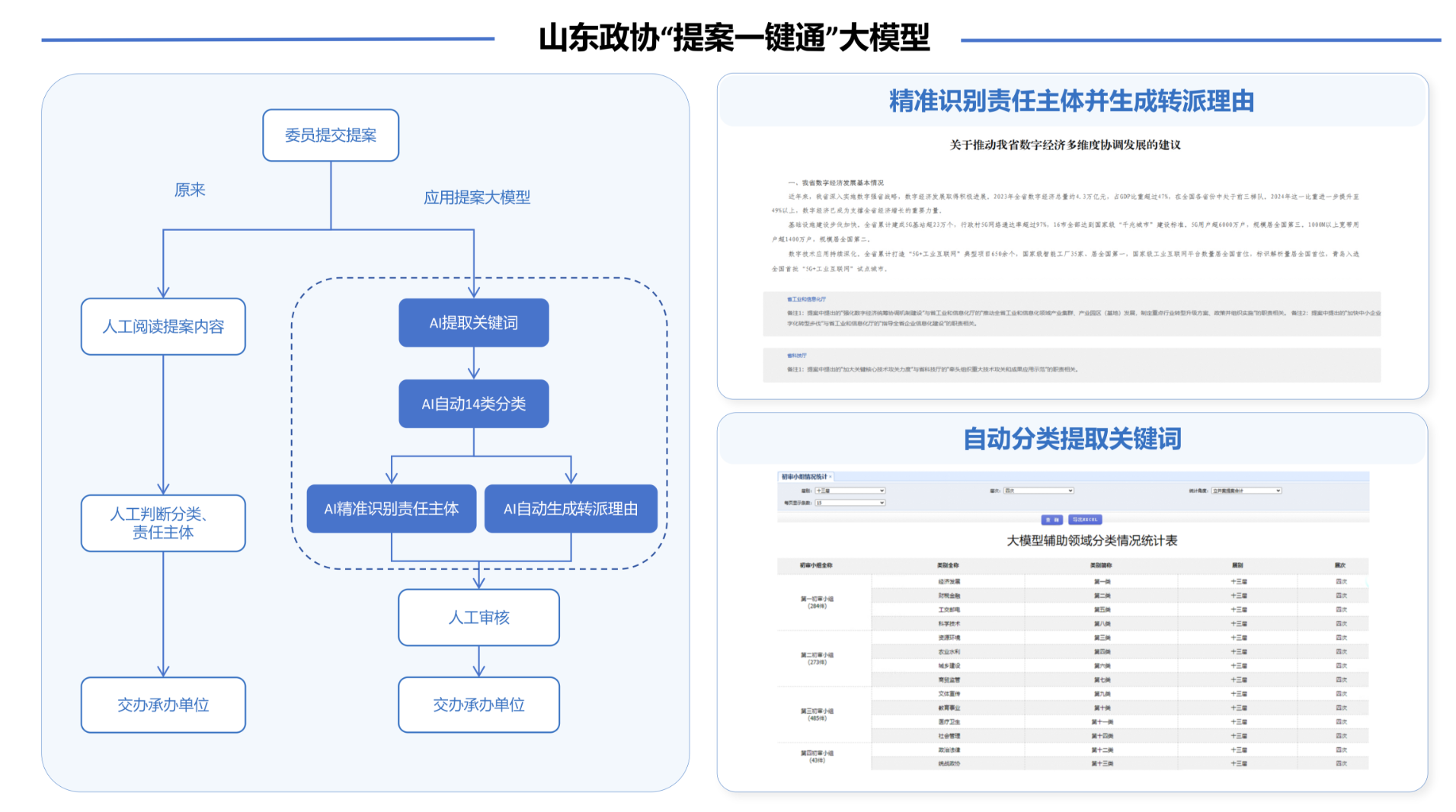The image size is (1456, 812).
Task: Select the 初审小组情况统计 tab
Action: pyautogui.click(x=803, y=477)
